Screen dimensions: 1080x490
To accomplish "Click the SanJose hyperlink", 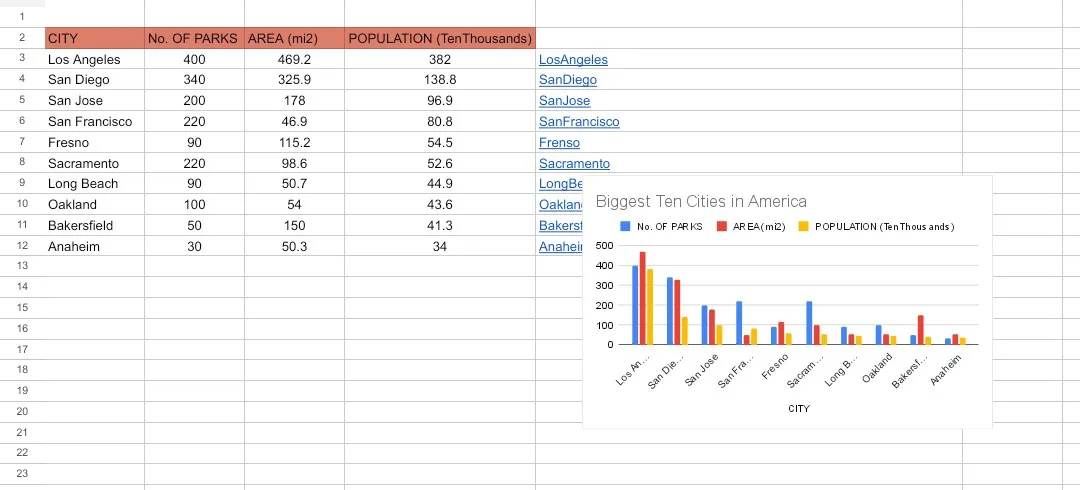I will [564, 101].
